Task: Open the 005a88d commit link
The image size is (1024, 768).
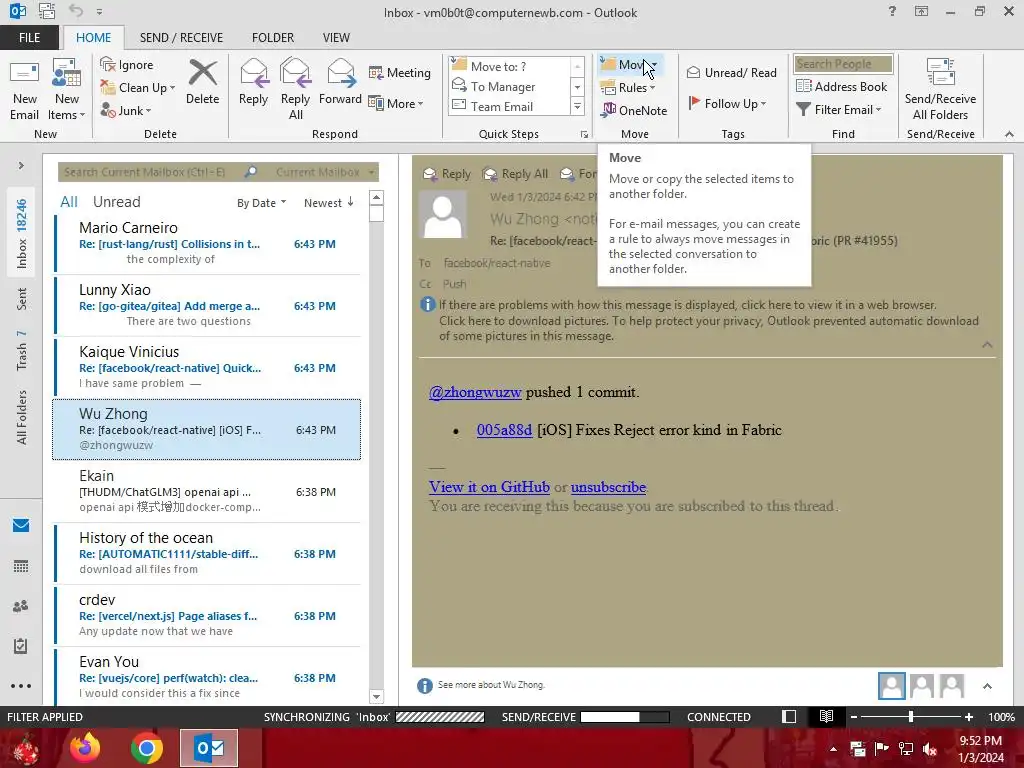Action: click(x=504, y=430)
